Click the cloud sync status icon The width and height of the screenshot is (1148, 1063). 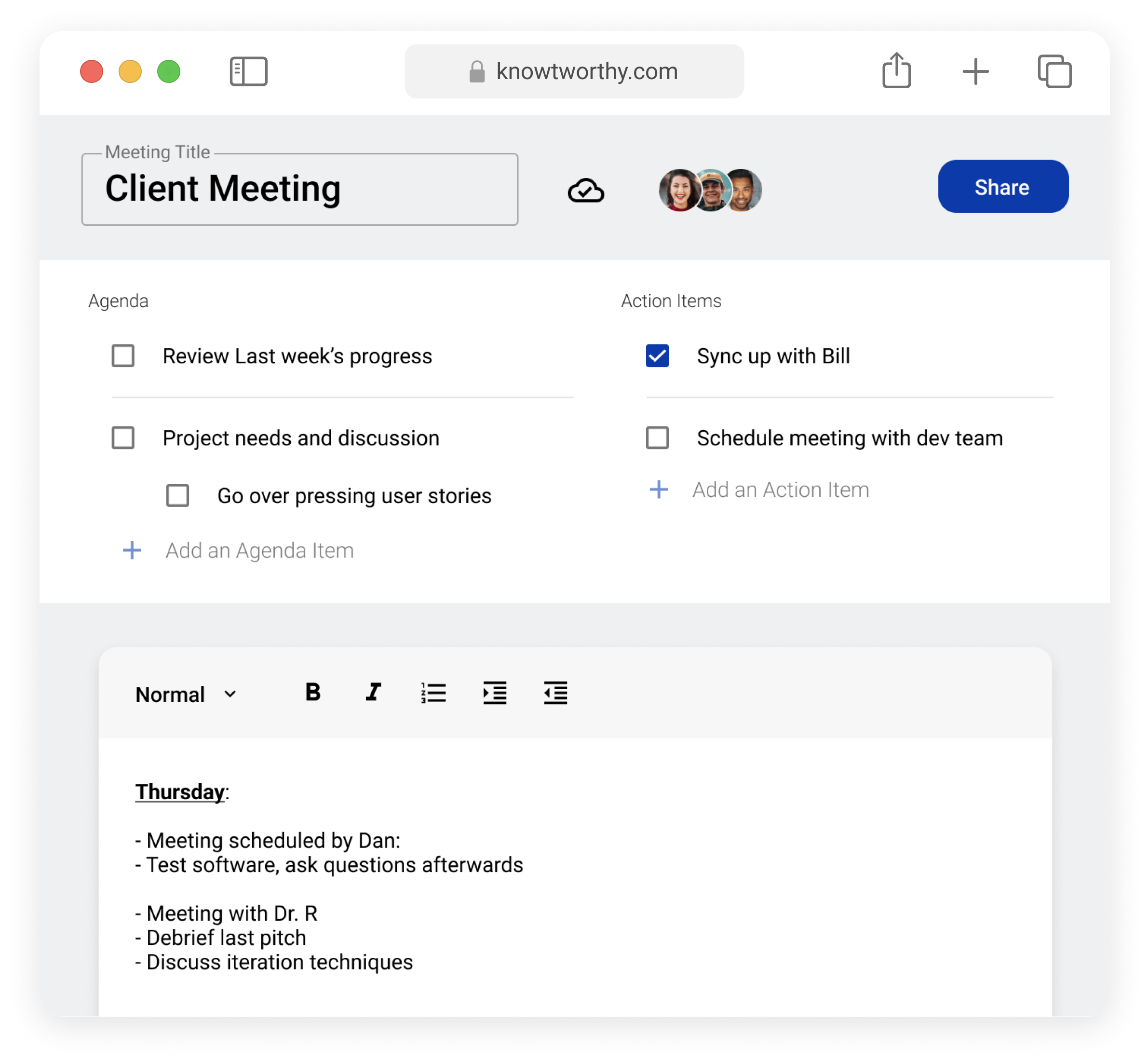586,190
